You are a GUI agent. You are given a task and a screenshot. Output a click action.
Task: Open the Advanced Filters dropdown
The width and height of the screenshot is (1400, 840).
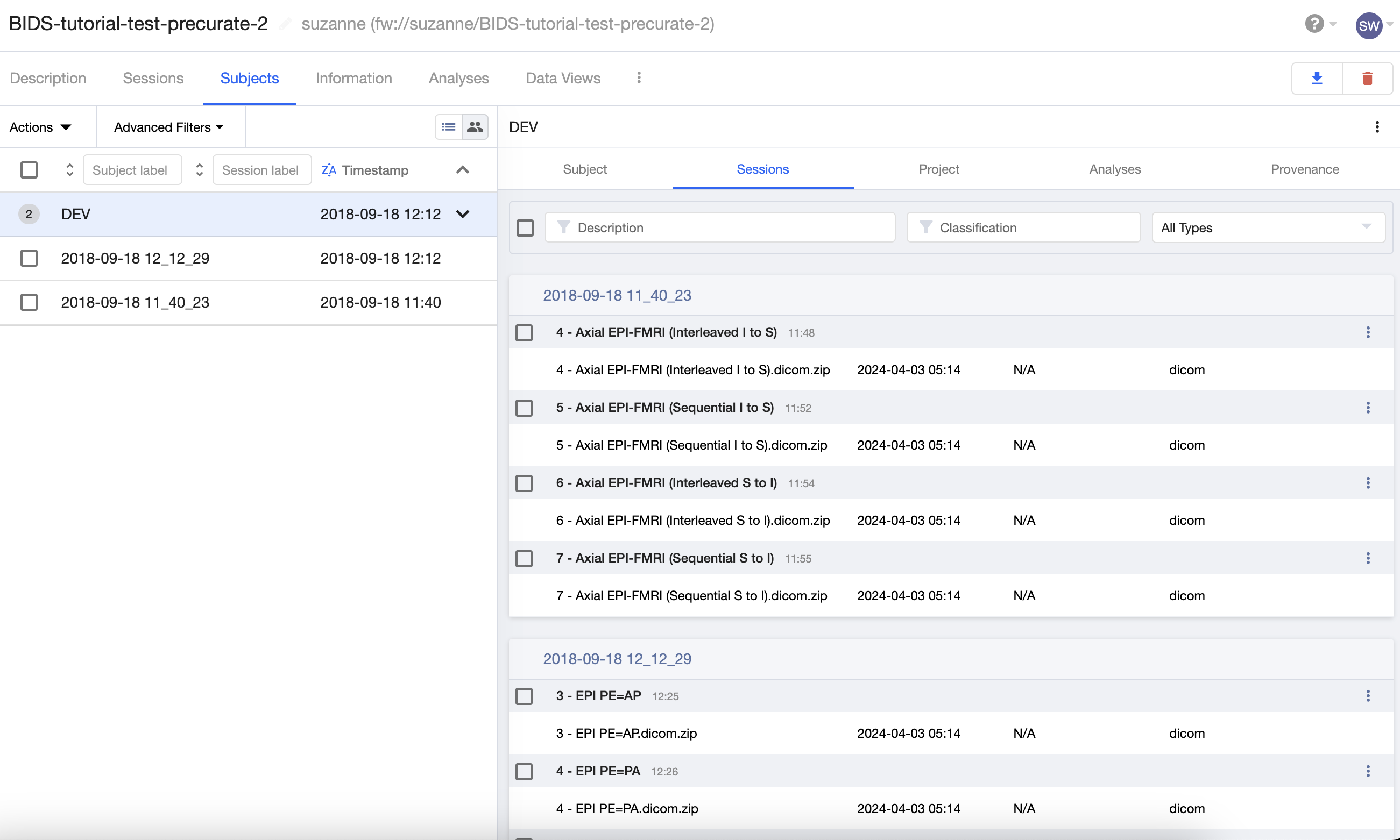pyautogui.click(x=169, y=127)
